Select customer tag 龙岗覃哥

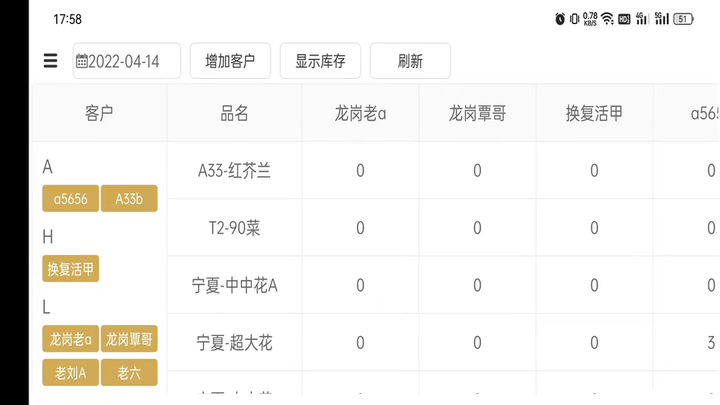point(129,339)
